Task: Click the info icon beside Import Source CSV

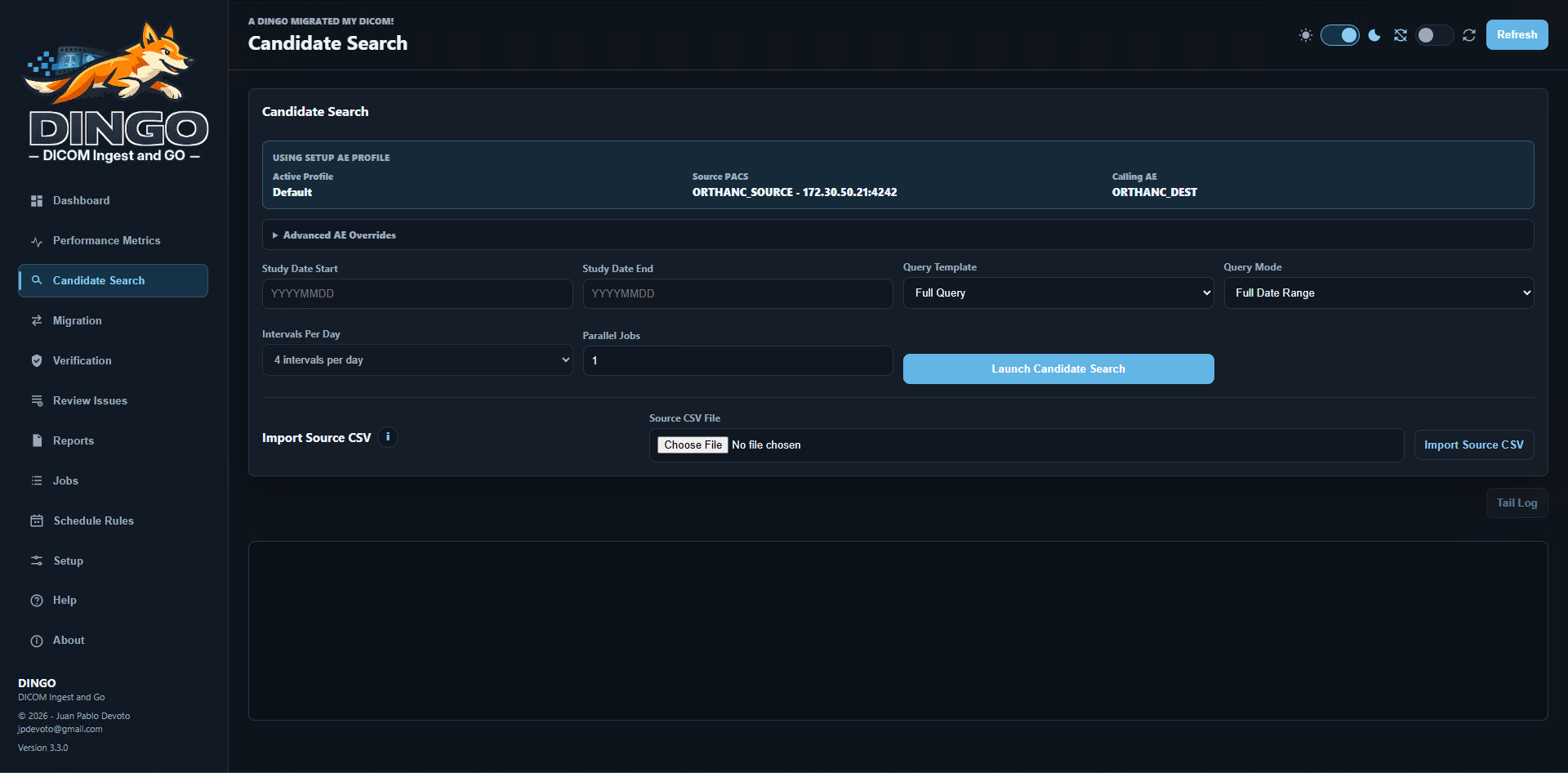Action: (388, 437)
